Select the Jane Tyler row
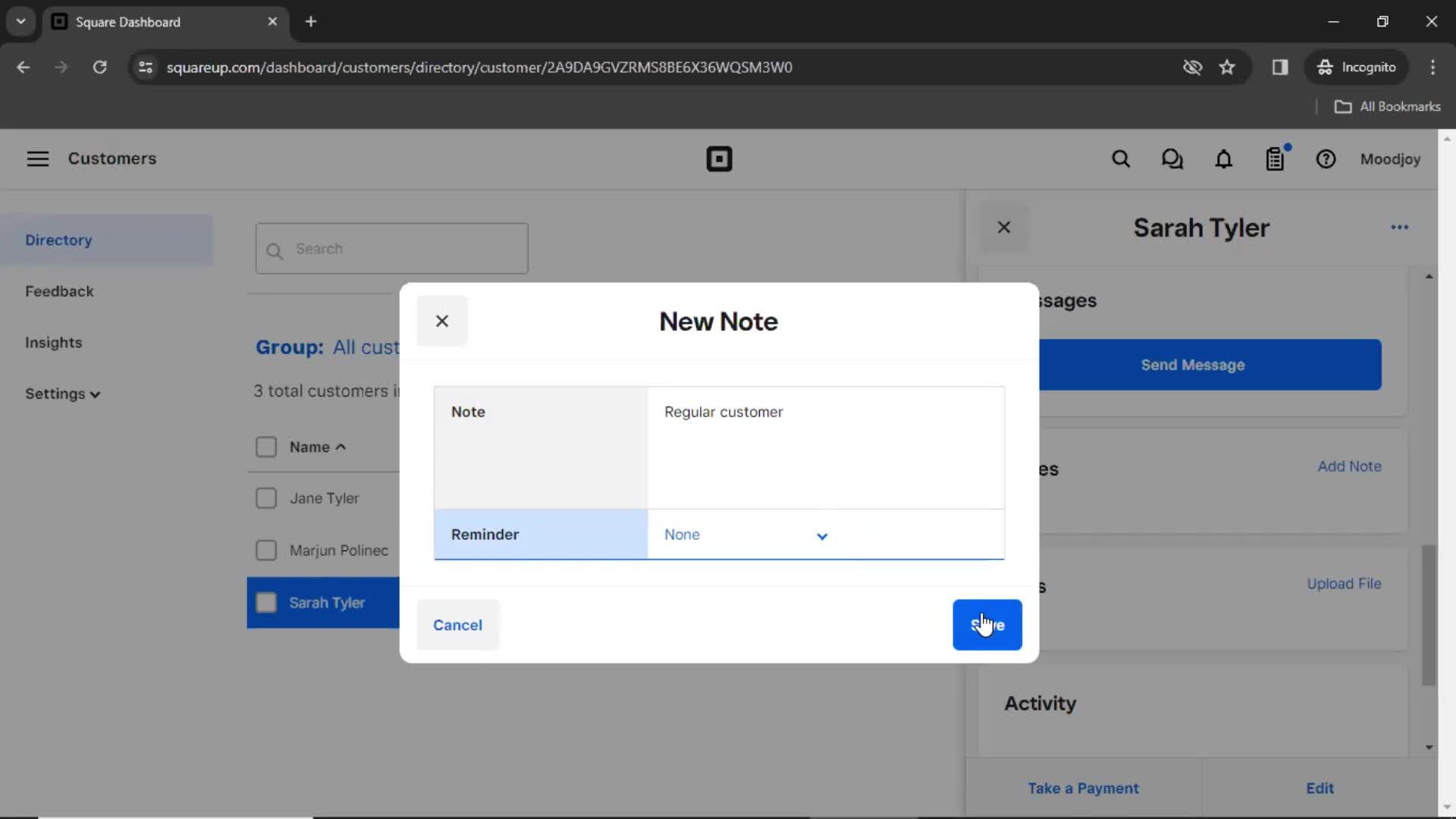 pos(325,498)
